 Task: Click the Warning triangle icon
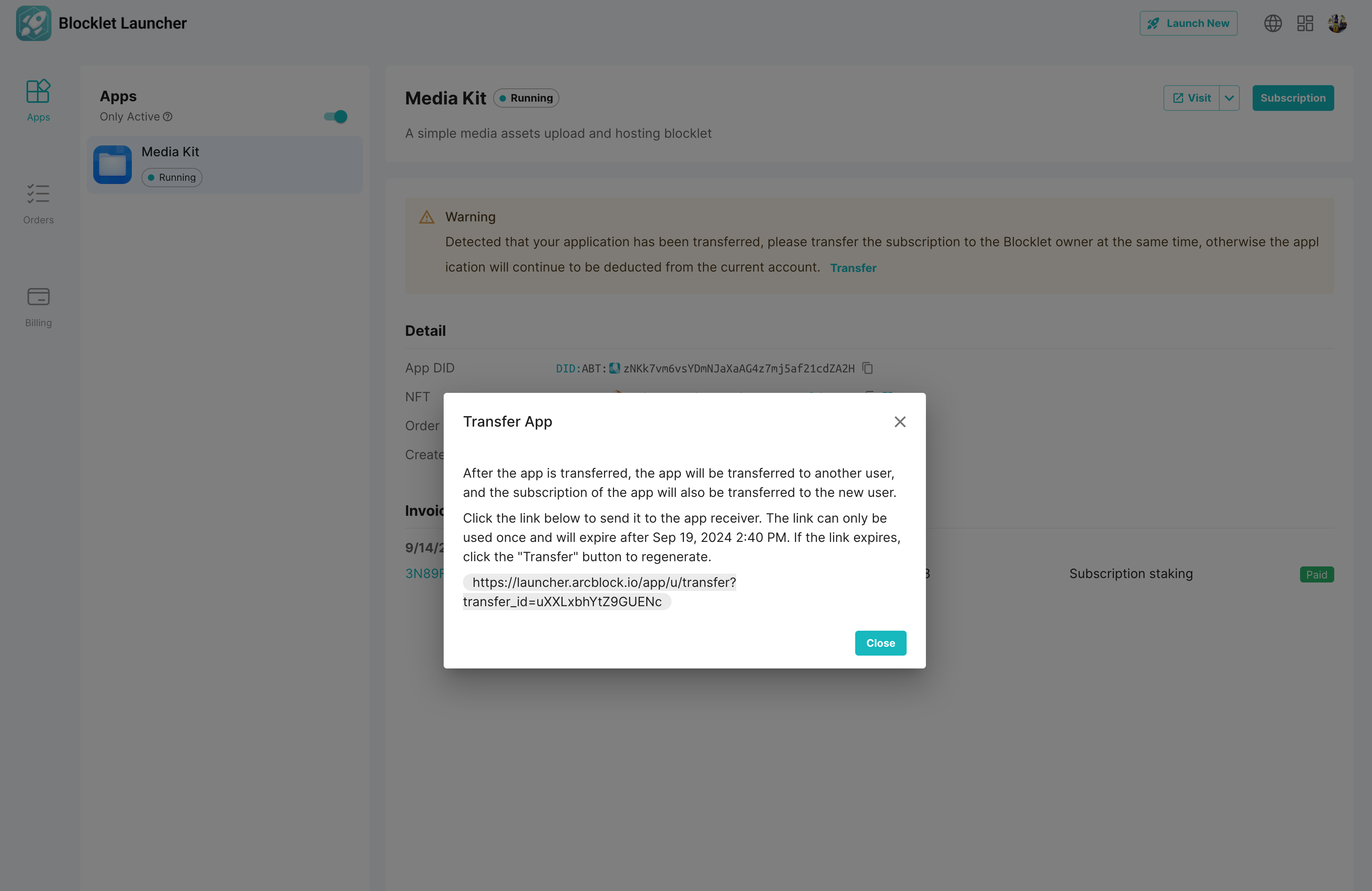(426, 217)
